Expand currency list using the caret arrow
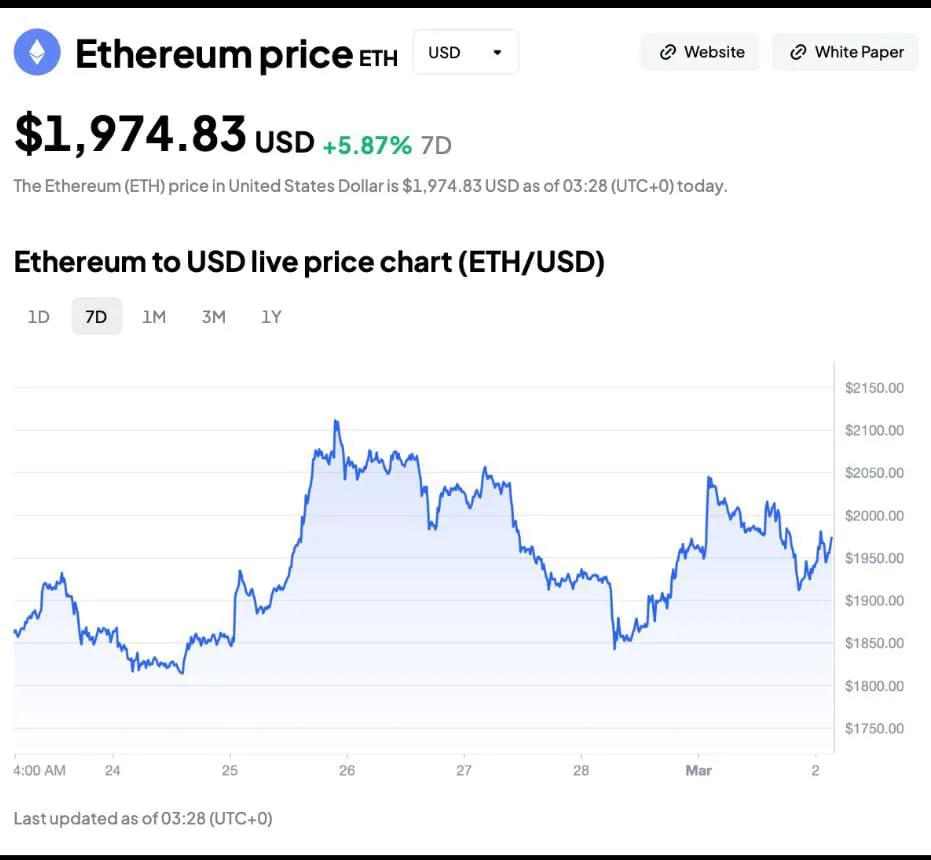931x860 pixels. pyautogui.click(x=497, y=52)
